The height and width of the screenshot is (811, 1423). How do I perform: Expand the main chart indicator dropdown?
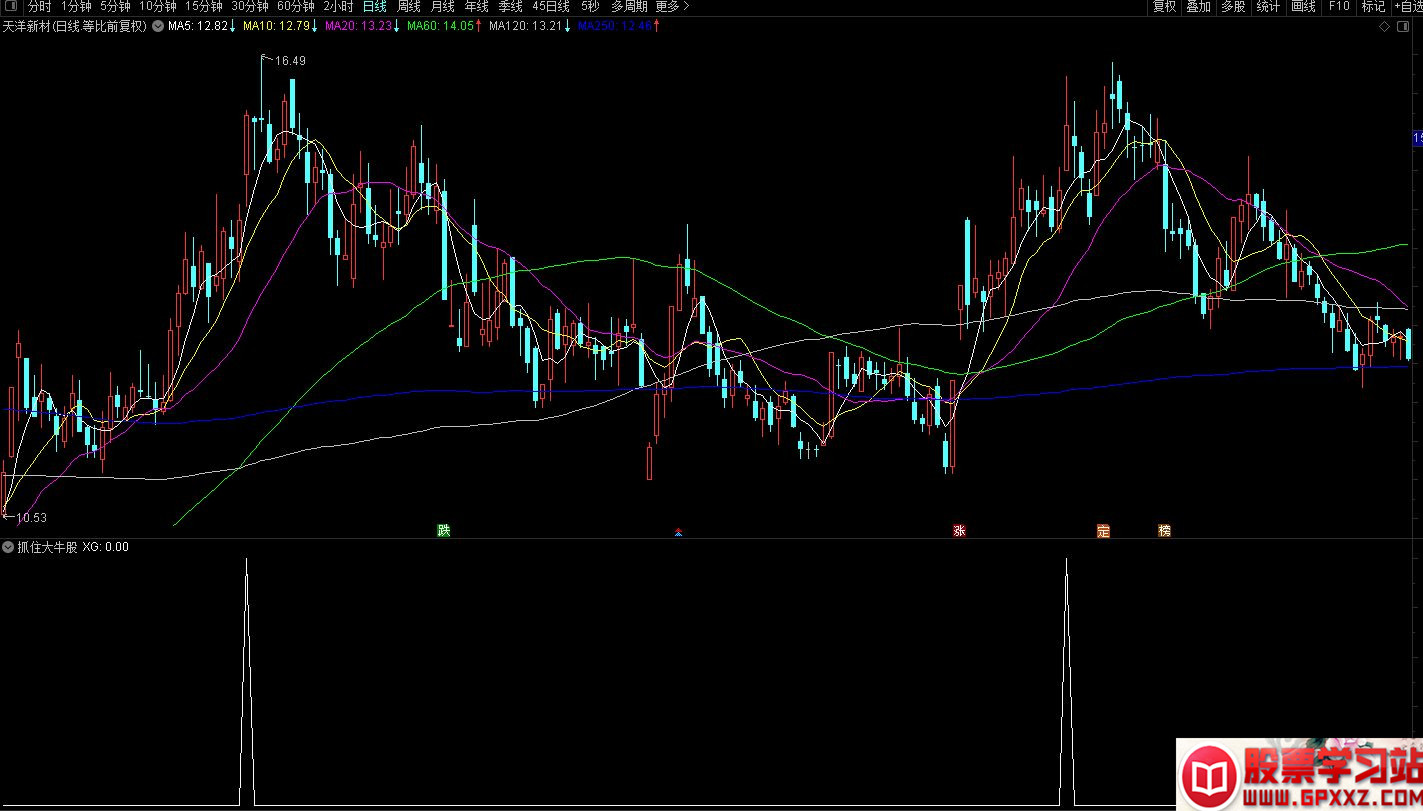coord(157,26)
